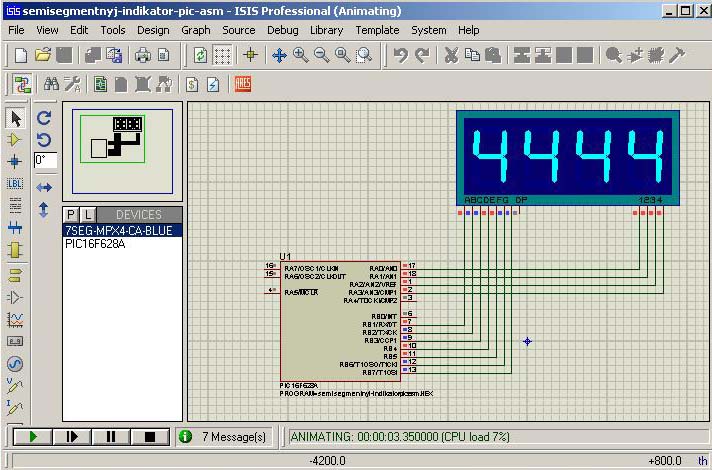Click the Zoom In magnifier
The width and height of the screenshot is (712, 470).
[x=300, y=56]
